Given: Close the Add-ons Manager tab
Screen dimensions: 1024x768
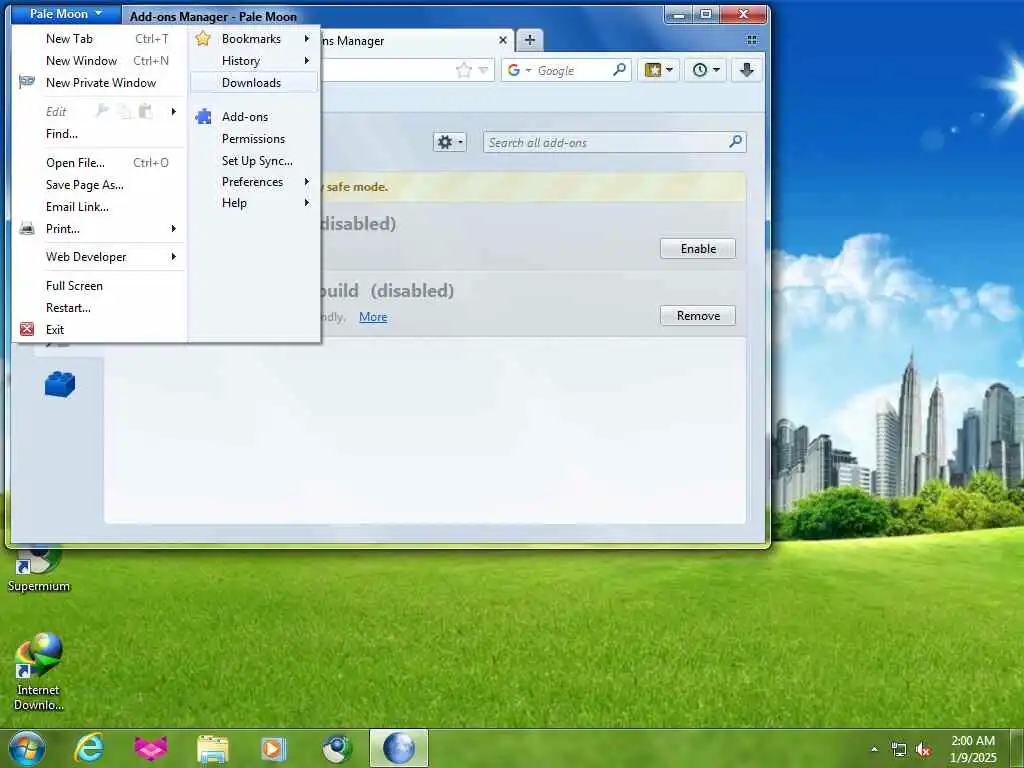Looking at the screenshot, I should coord(503,40).
